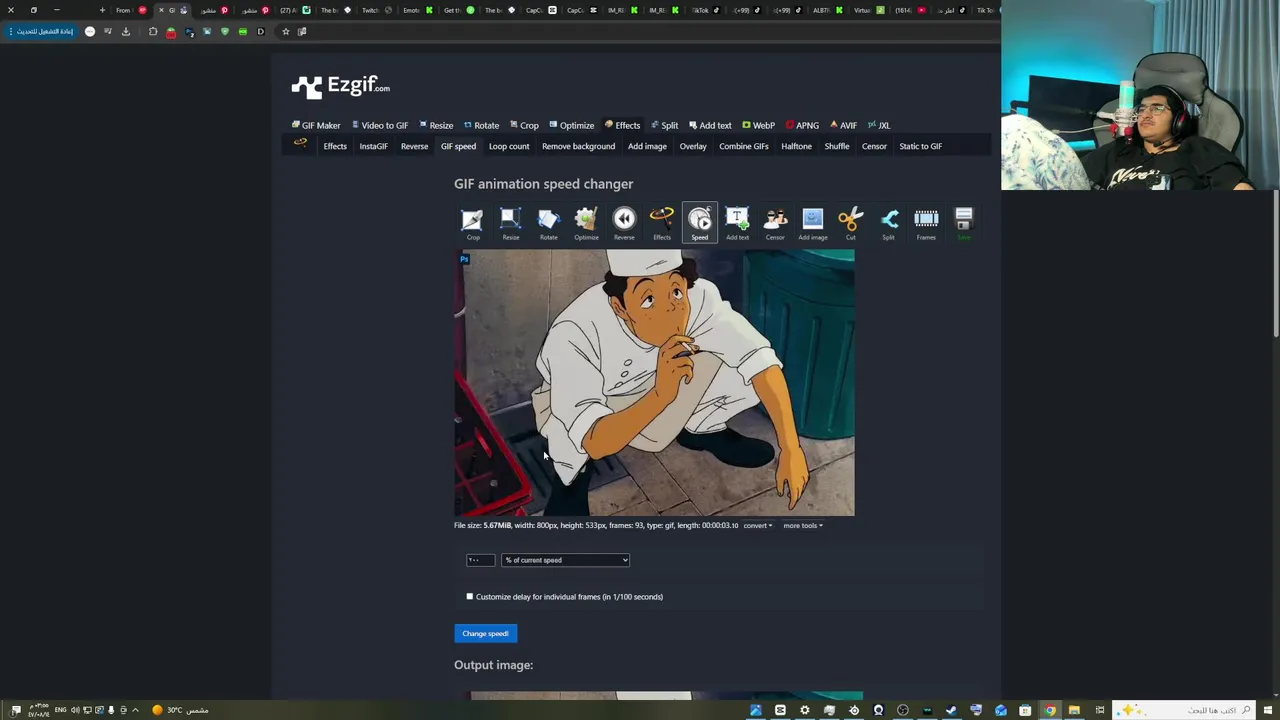Image resolution: width=1280 pixels, height=720 pixels.
Task: Select the Cut scissors tool icon
Action: (851, 223)
